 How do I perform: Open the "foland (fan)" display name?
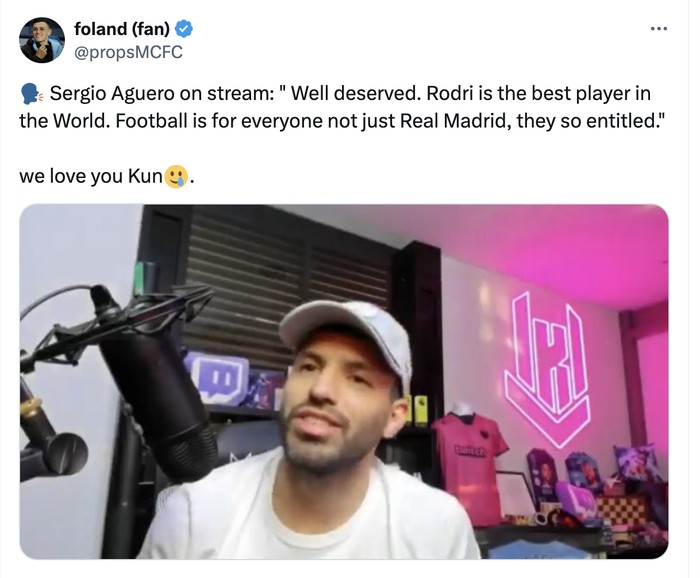click(122, 29)
